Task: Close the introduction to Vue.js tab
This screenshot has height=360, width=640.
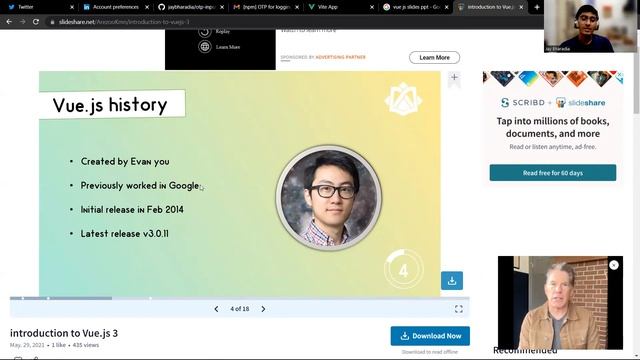Action: click(521, 7)
